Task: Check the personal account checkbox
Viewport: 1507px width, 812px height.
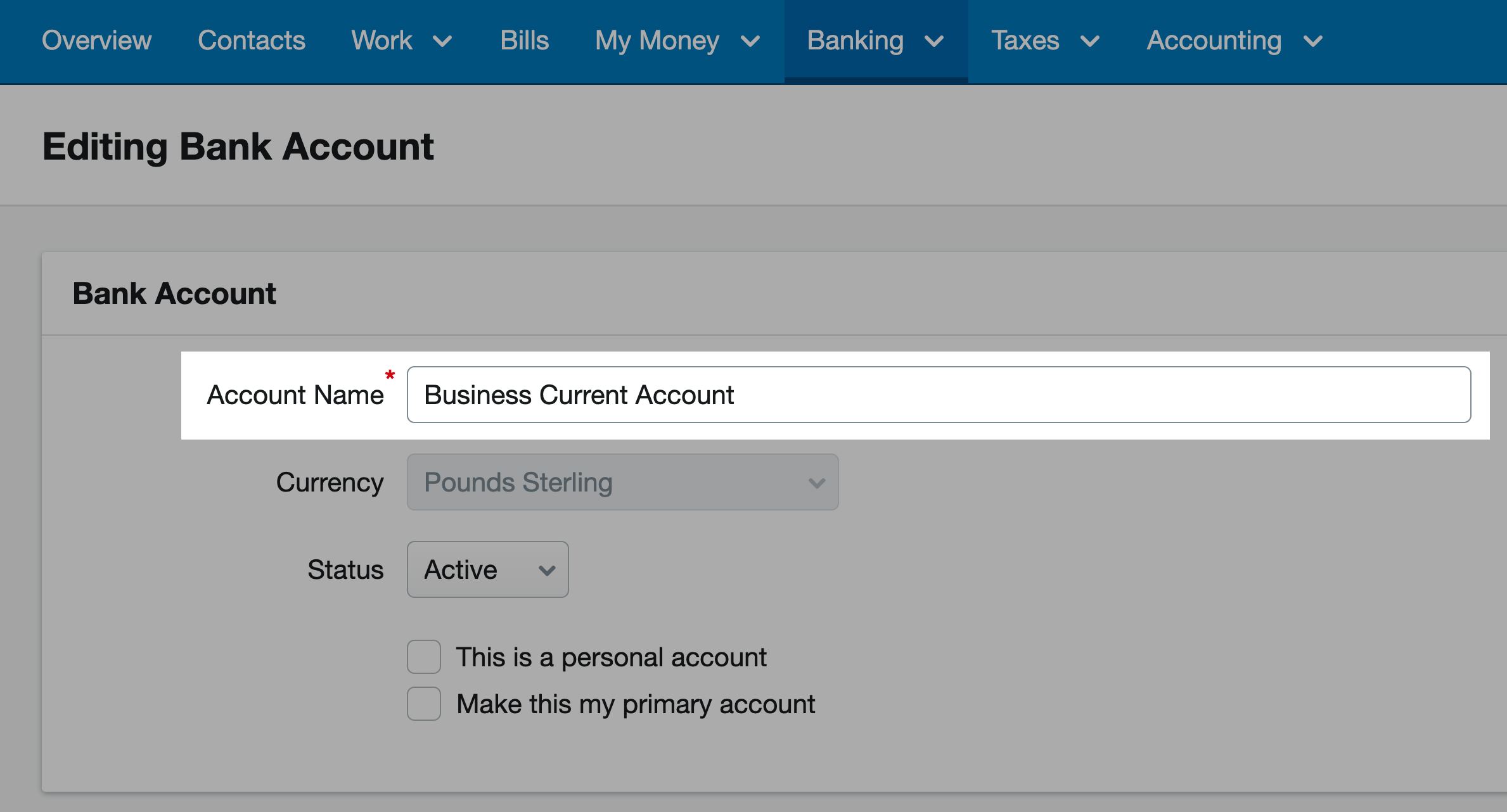Action: [x=423, y=657]
